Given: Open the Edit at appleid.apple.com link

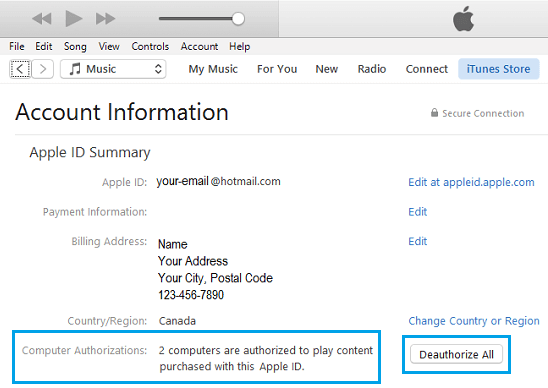Looking at the screenshot, I should click(471, 182).
